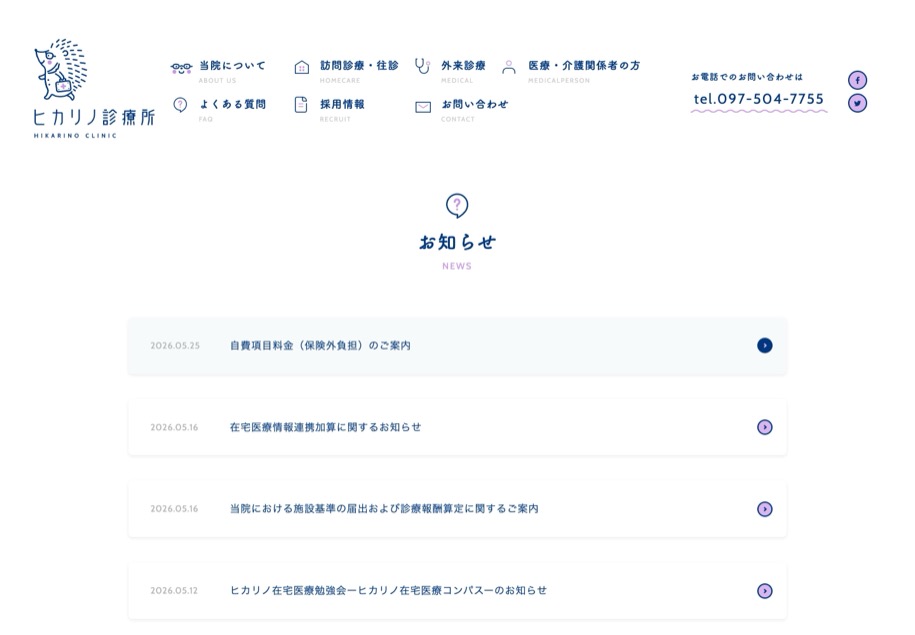The image size is (915, 635).
Task: Click the MEDICALPERSON caption
Action: [x=559, y=81]
